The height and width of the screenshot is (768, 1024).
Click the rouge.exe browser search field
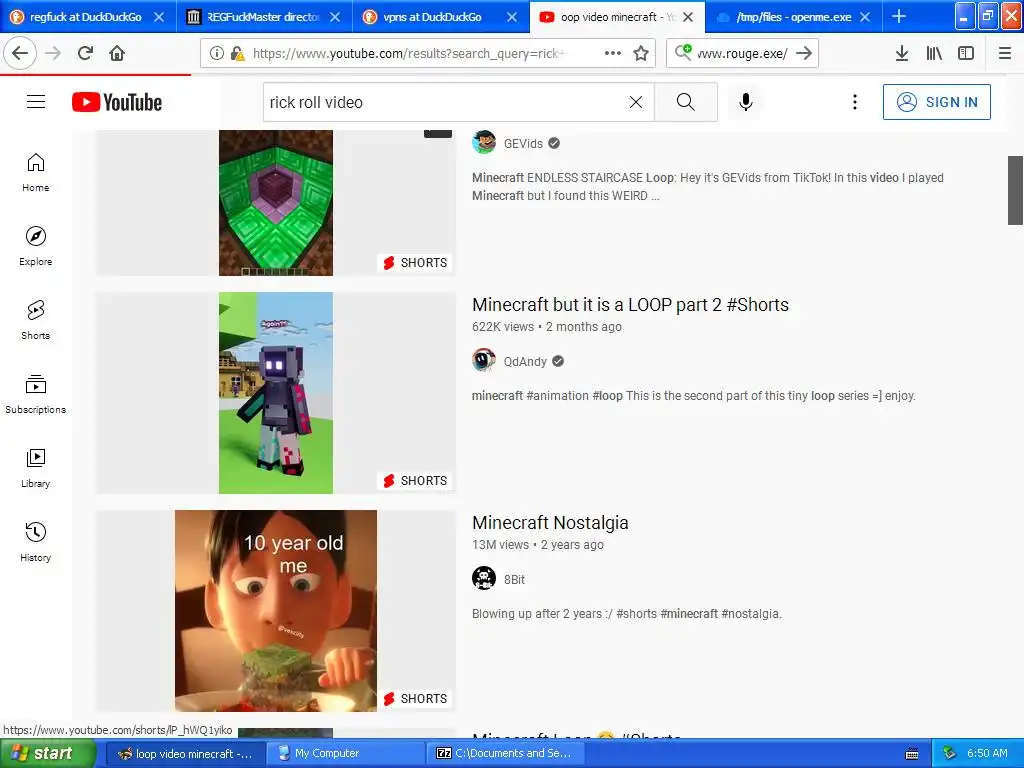coord(742,53)
